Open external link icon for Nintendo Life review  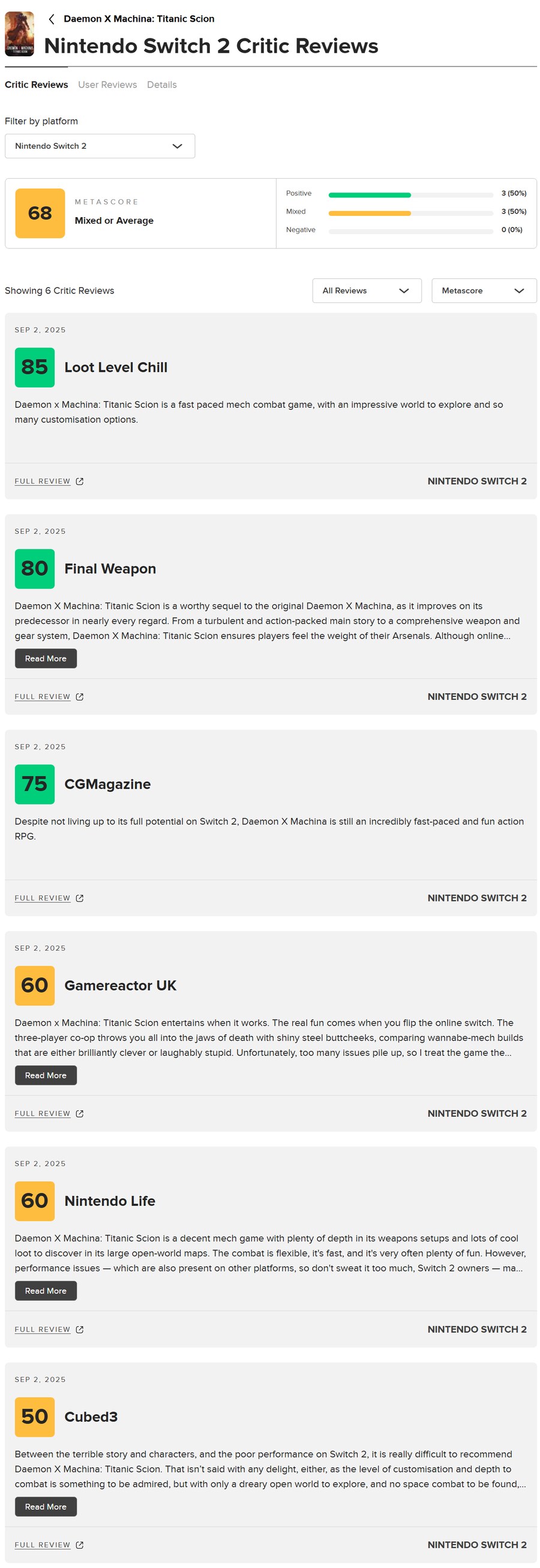(80, 1329)
